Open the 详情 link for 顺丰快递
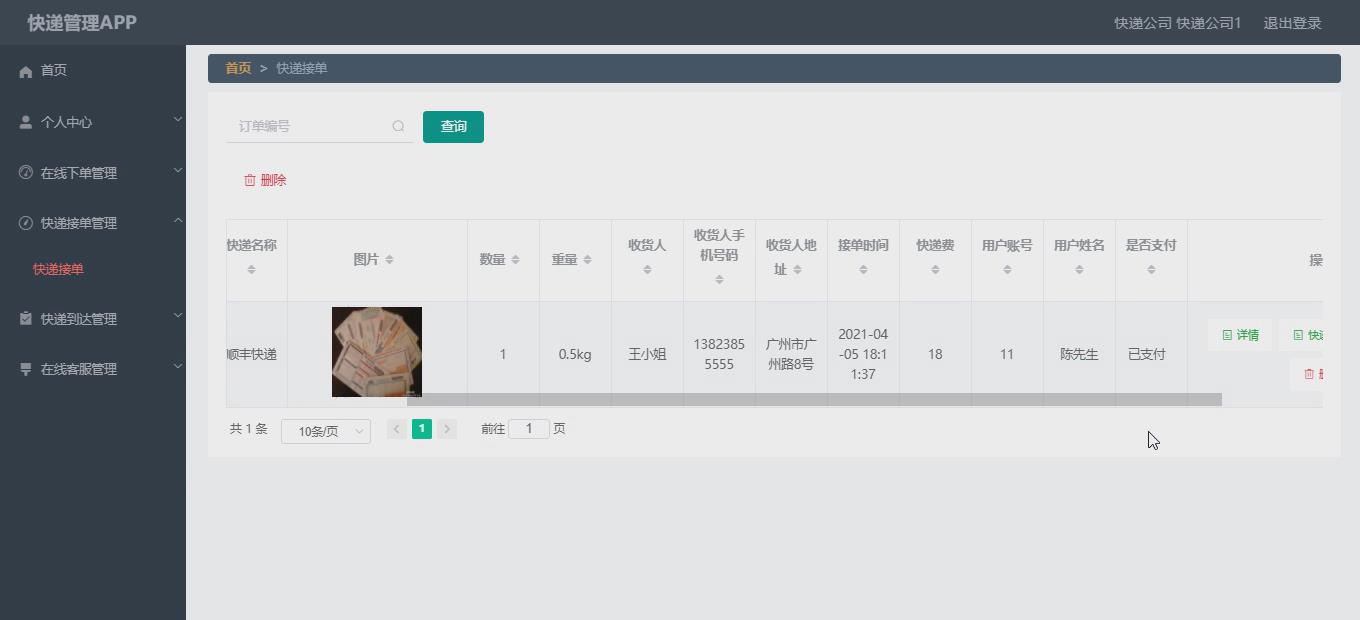1360x620 pixels. [1239, 335]
